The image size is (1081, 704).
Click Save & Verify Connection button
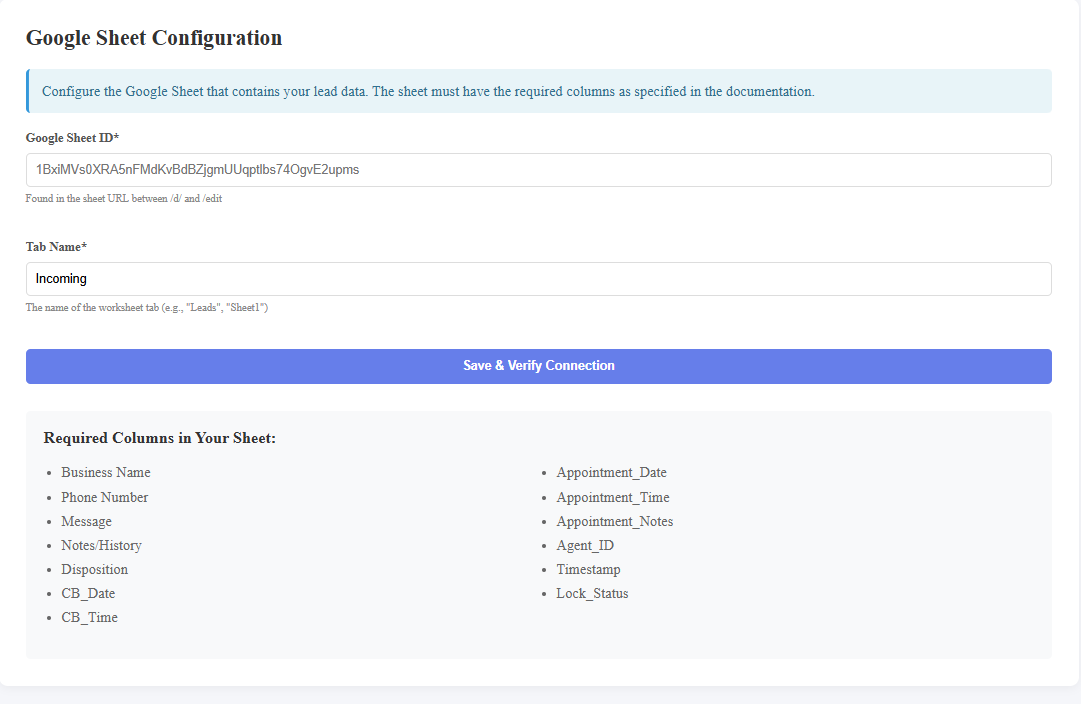pos(538,366)
